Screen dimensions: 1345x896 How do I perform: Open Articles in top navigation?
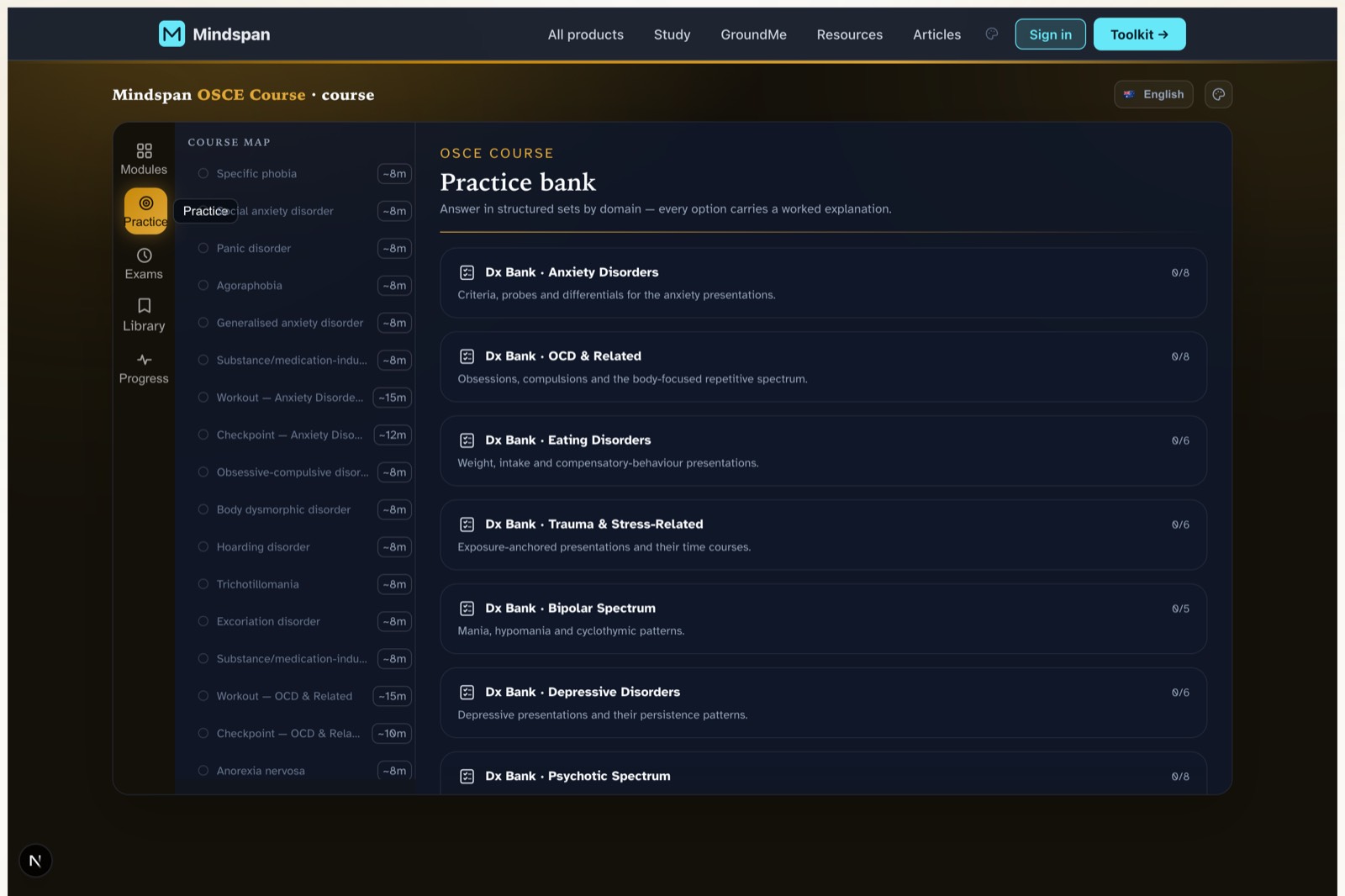(936, 34)
